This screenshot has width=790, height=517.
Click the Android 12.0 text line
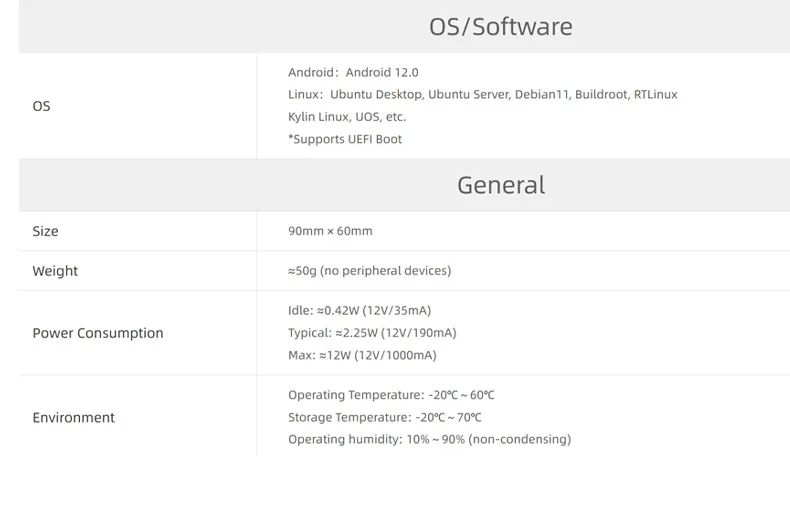353,73
